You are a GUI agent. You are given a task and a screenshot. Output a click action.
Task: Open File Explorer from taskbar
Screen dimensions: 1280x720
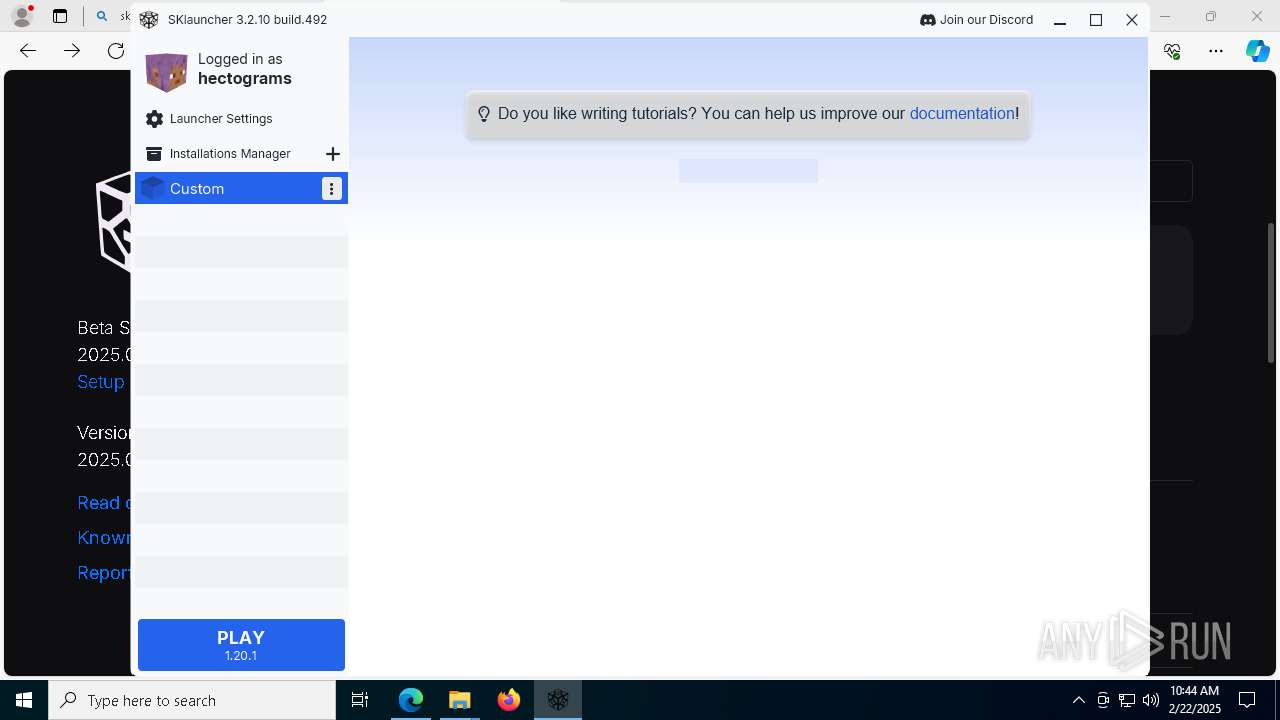pos(459,700)
